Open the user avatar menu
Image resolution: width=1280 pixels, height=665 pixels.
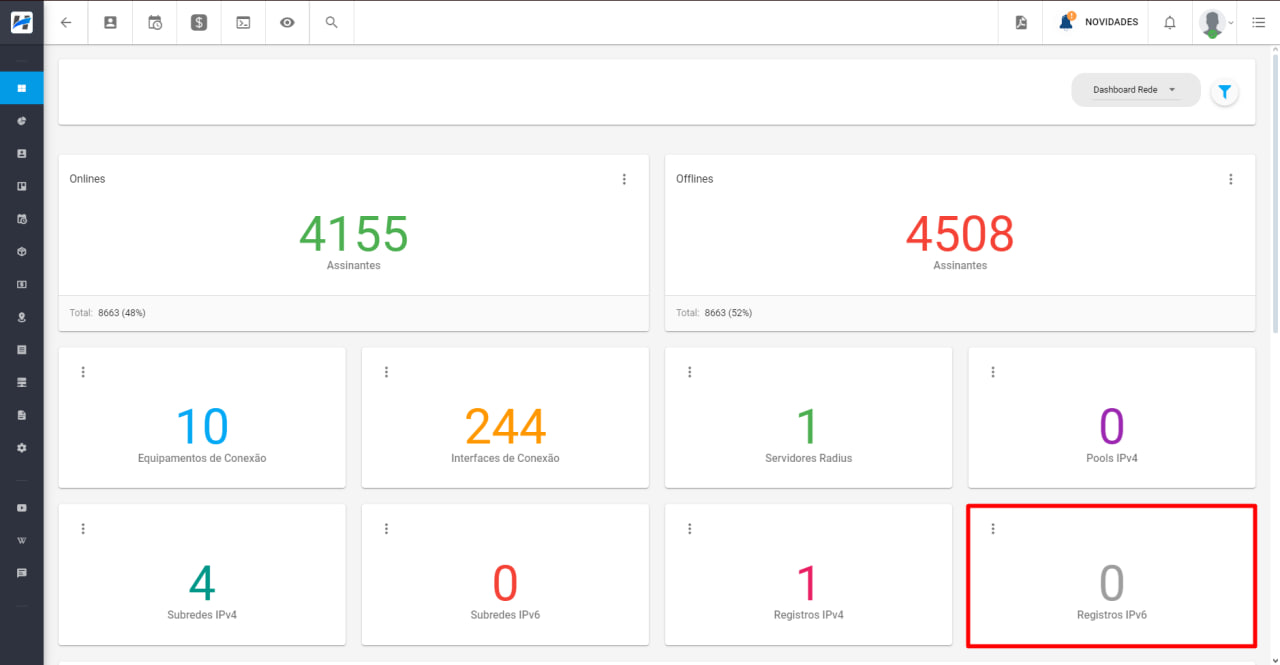pyautogui.click(x=1216, y=23)
